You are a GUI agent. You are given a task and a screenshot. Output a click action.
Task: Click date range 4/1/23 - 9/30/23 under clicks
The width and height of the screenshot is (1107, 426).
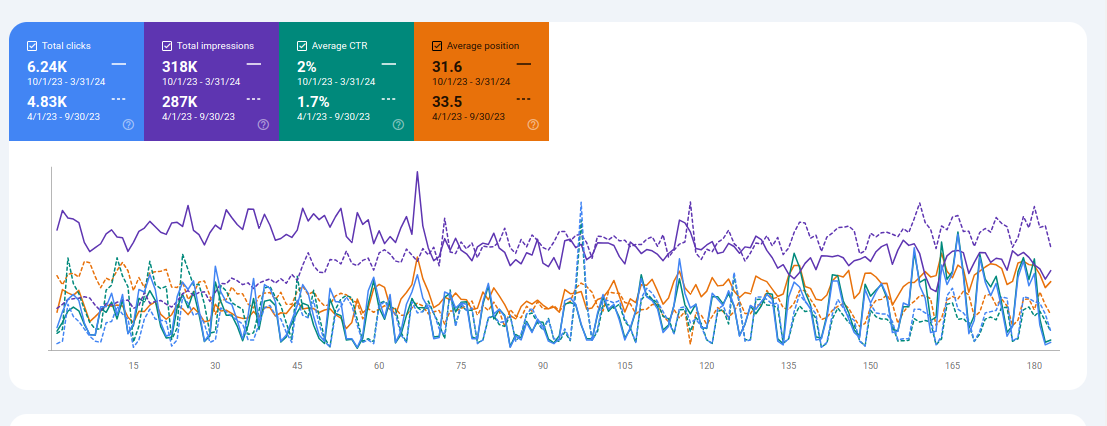click(64, 117)
